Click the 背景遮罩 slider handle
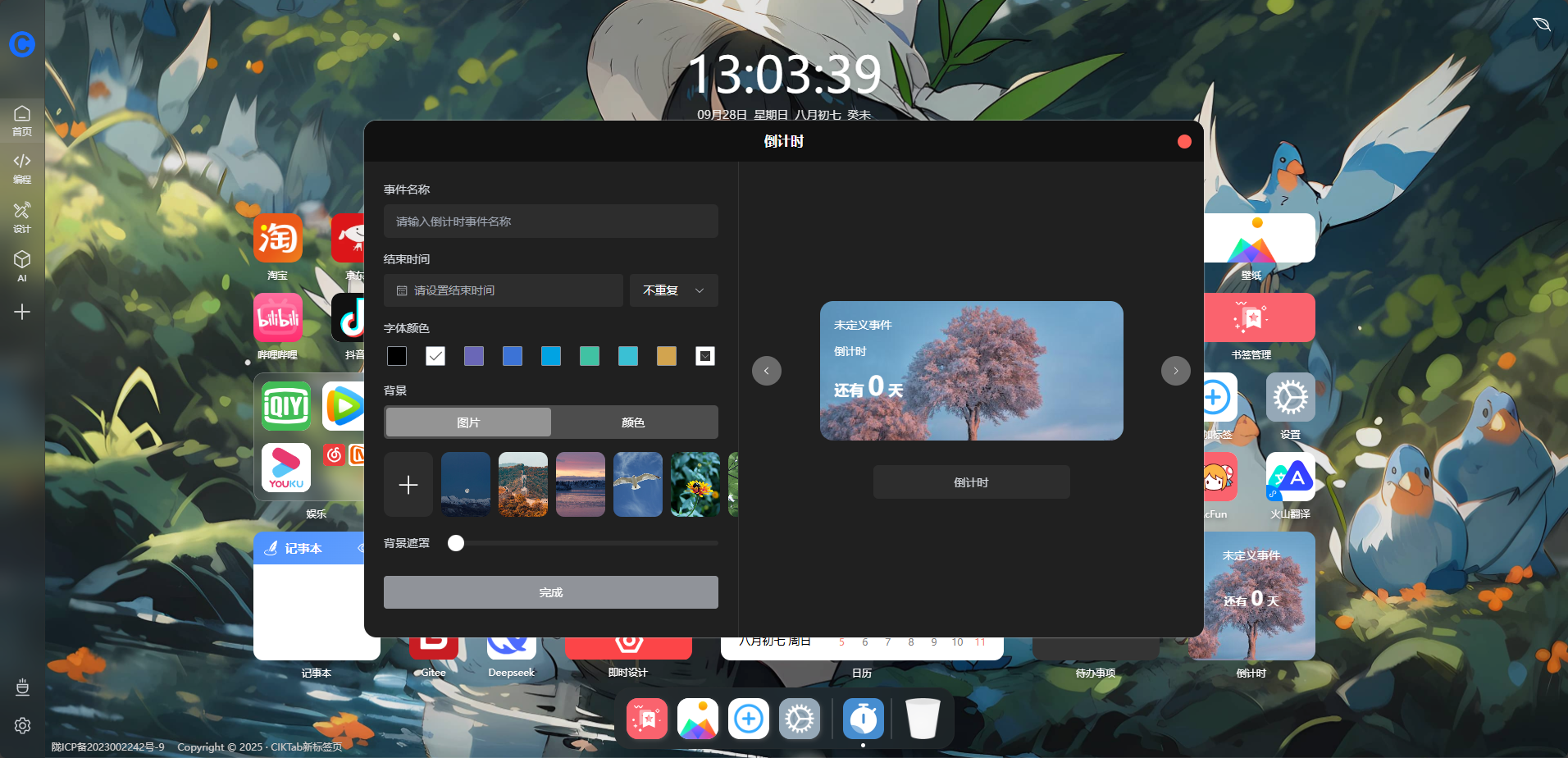The height and width of the screenshot is (758, 1568). click(x=456, y=543)
